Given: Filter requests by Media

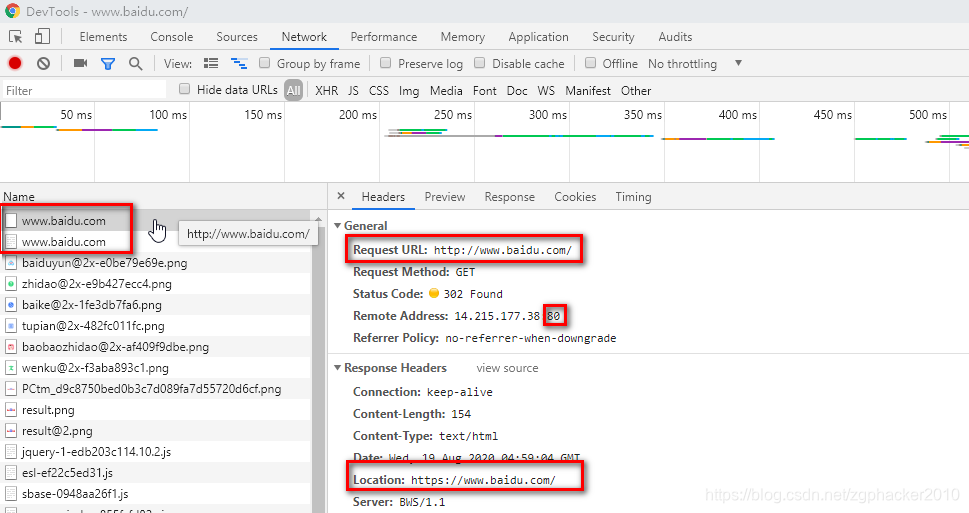Looking at the screenshot, I should [446, 90].
